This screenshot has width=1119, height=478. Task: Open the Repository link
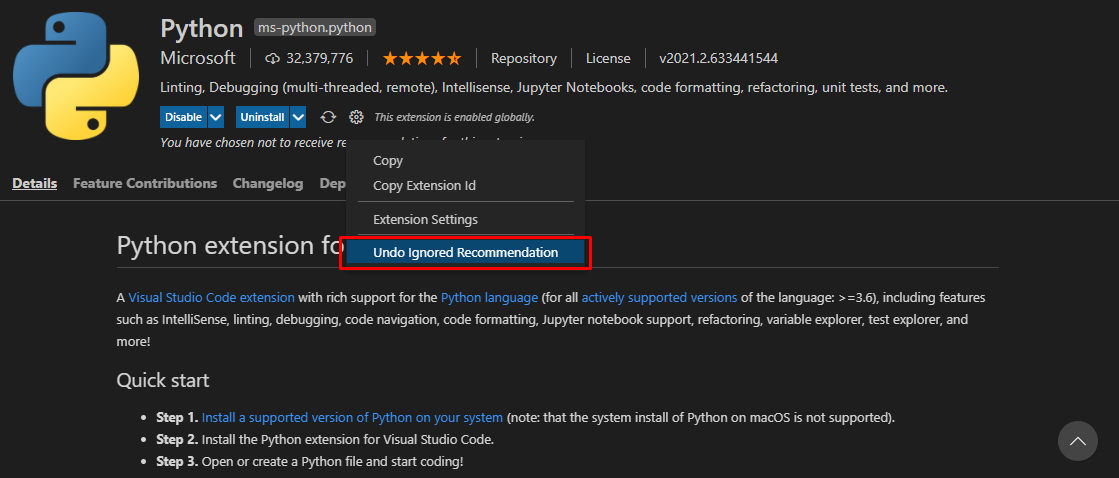[x=524, y=59]
